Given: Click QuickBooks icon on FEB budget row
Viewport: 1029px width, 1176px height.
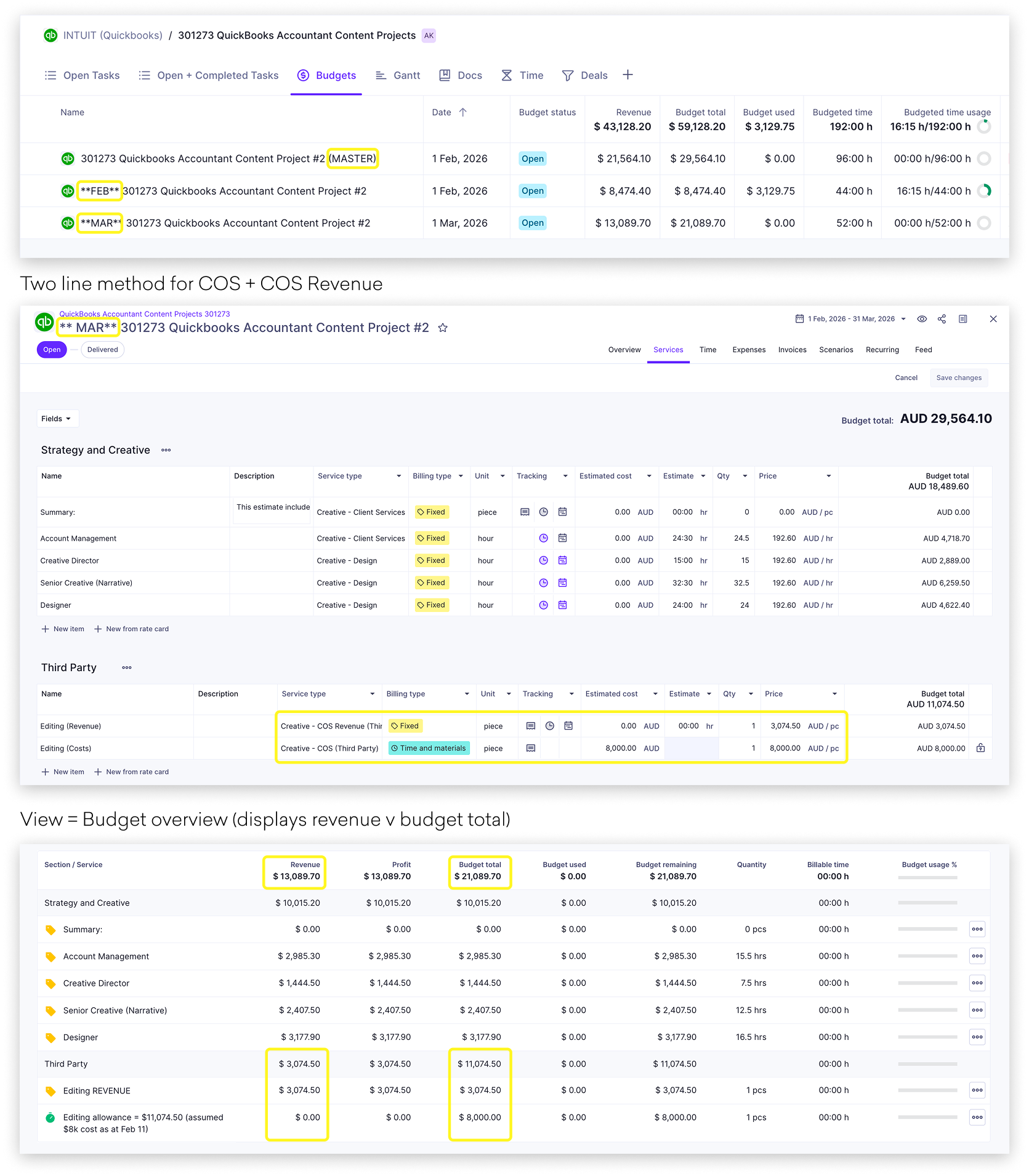Looking at the screenshot, I should [x=68, y=191].
